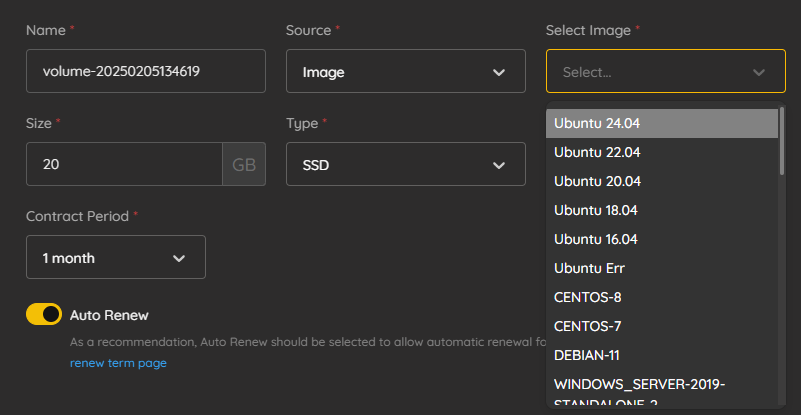The width and height of the screenshot is (801, 415).
Task: Choose Ubuntu 16.04 image option
Action: tap(662, 239)
